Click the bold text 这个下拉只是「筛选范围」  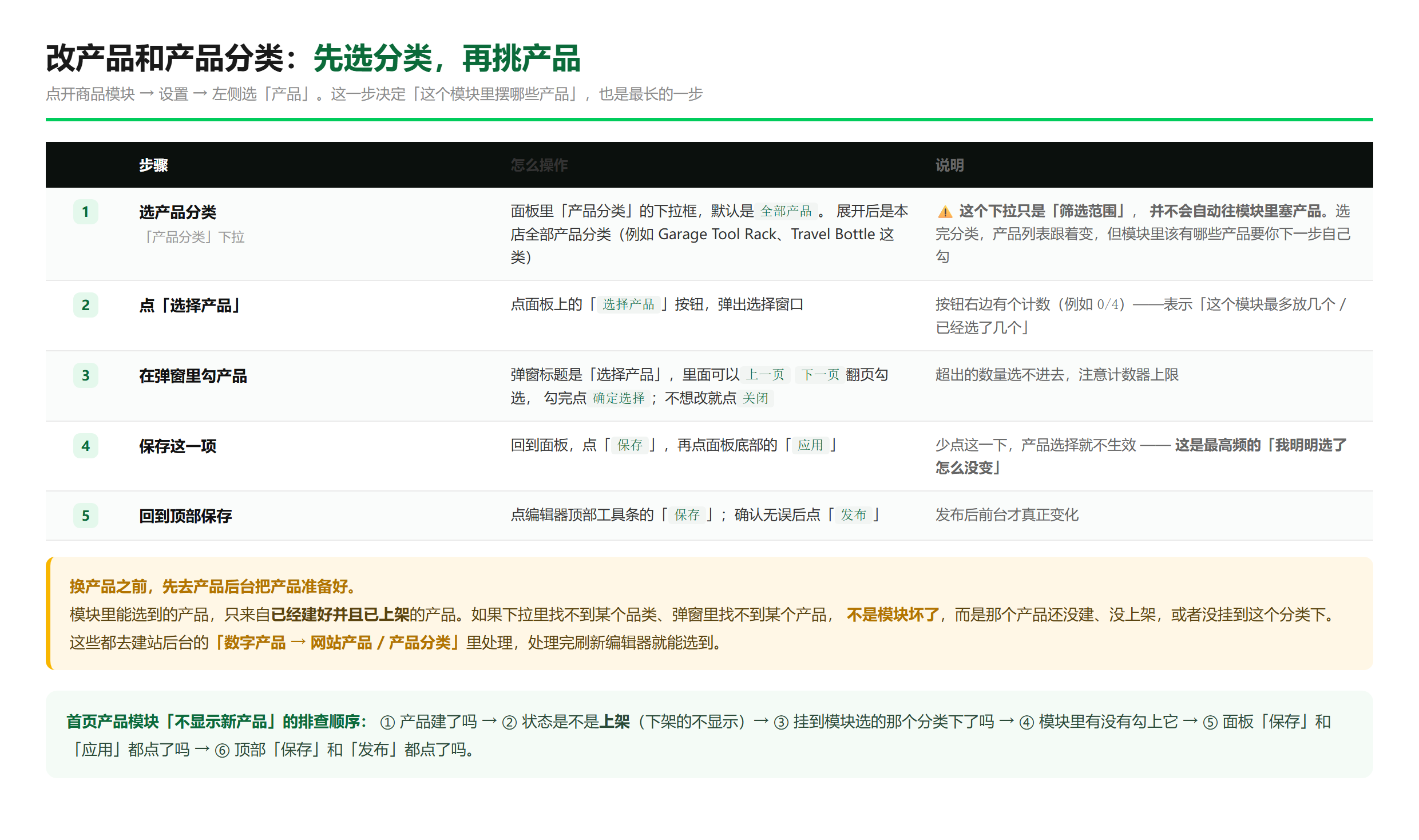pyautogui.click(x=1043, y=211)
